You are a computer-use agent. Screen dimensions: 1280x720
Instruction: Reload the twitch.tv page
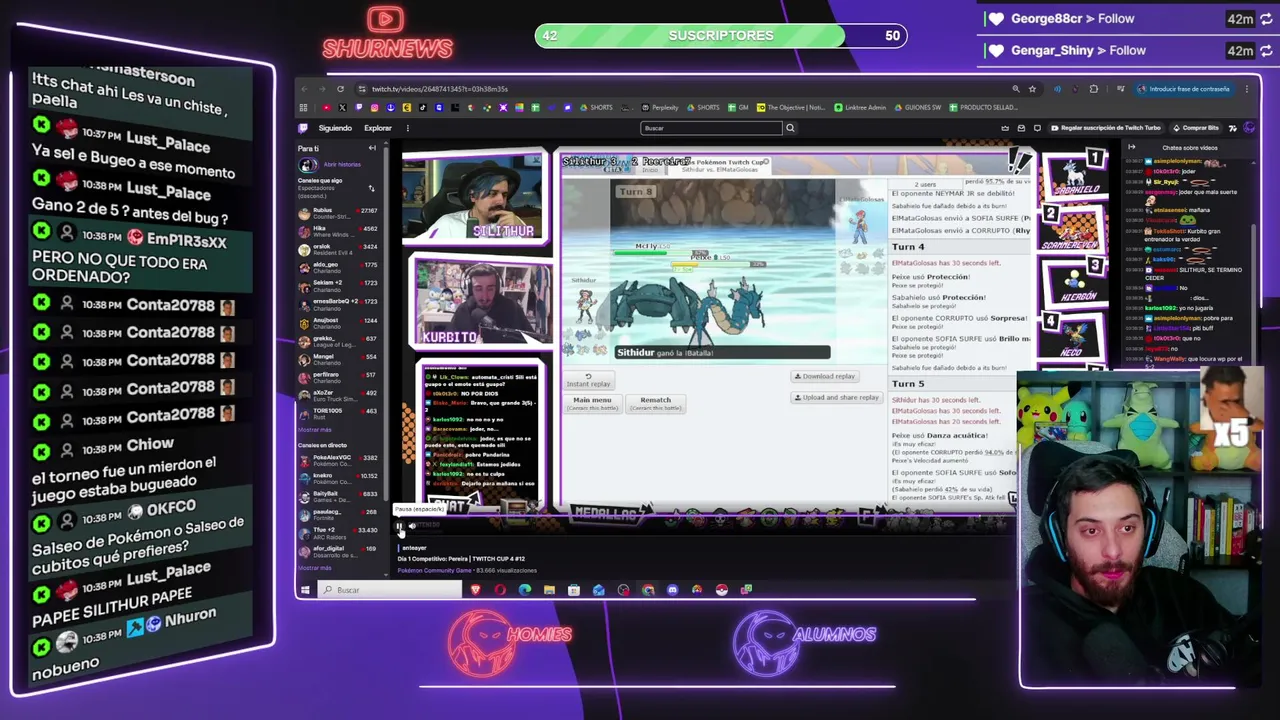[x=340, y=89]
